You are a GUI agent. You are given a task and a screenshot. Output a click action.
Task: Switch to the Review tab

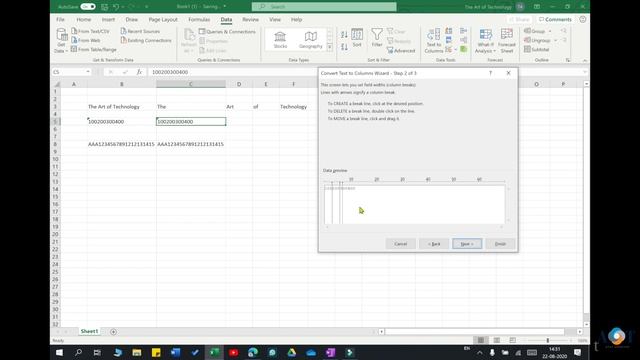(250, 19)
